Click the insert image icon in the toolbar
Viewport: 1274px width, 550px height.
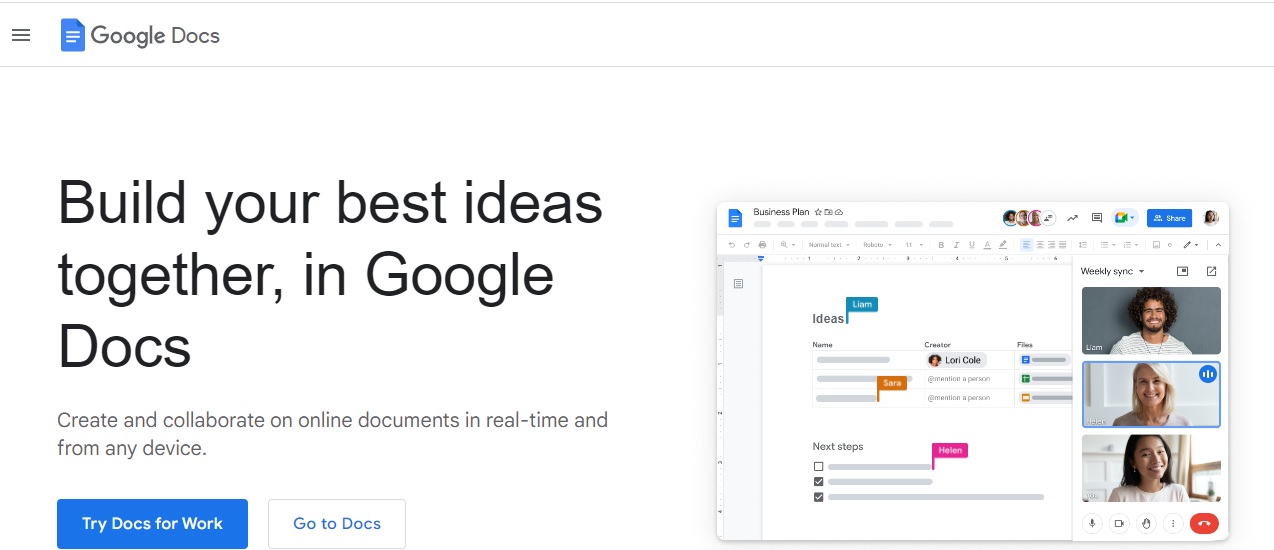(x=1156, y=245)
